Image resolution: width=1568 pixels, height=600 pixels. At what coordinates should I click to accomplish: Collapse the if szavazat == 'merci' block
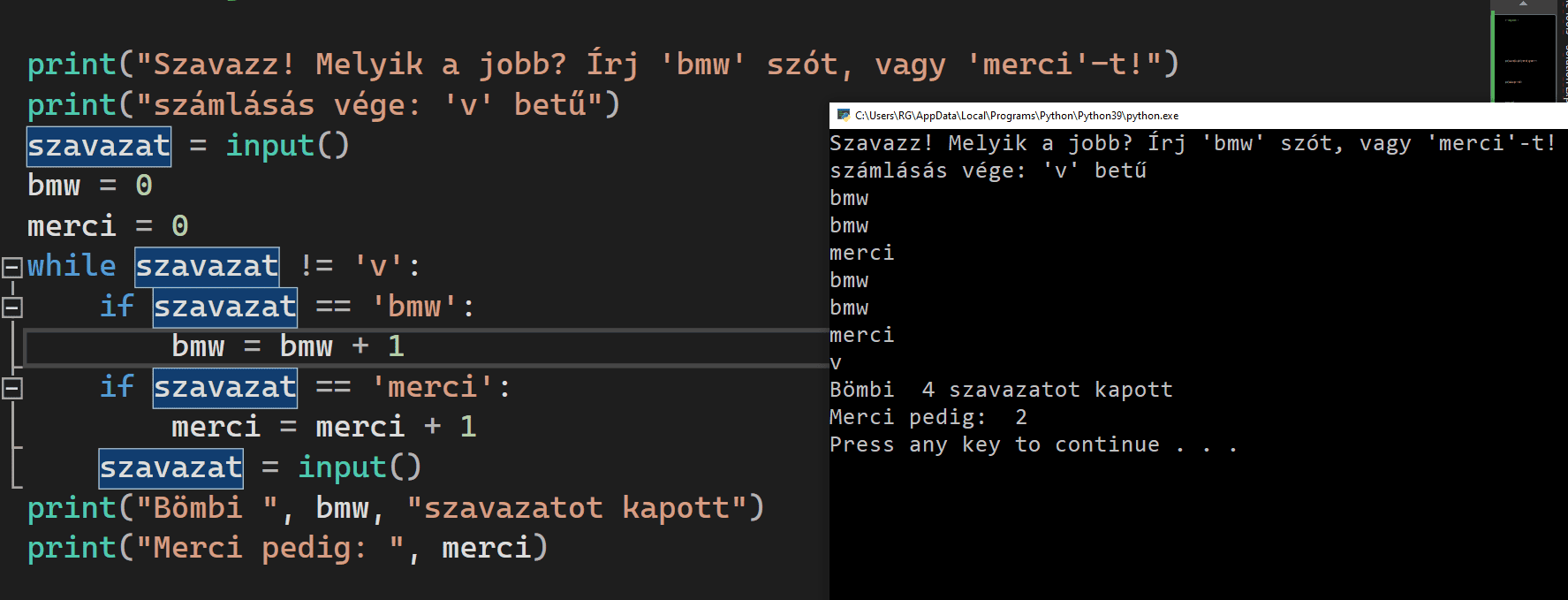click(12, 388)
